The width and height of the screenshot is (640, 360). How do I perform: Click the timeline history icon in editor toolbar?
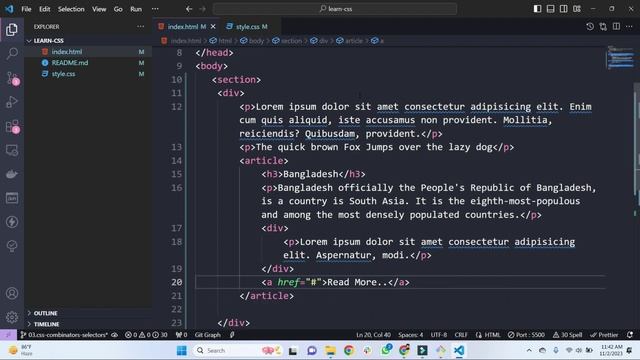(590, 27)
